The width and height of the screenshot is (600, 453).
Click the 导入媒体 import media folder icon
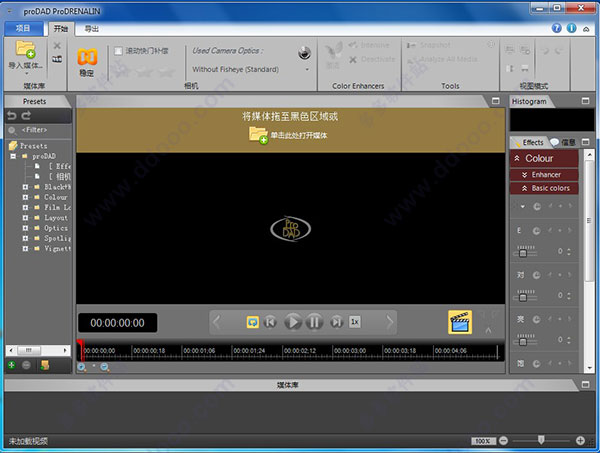point(26,49)
